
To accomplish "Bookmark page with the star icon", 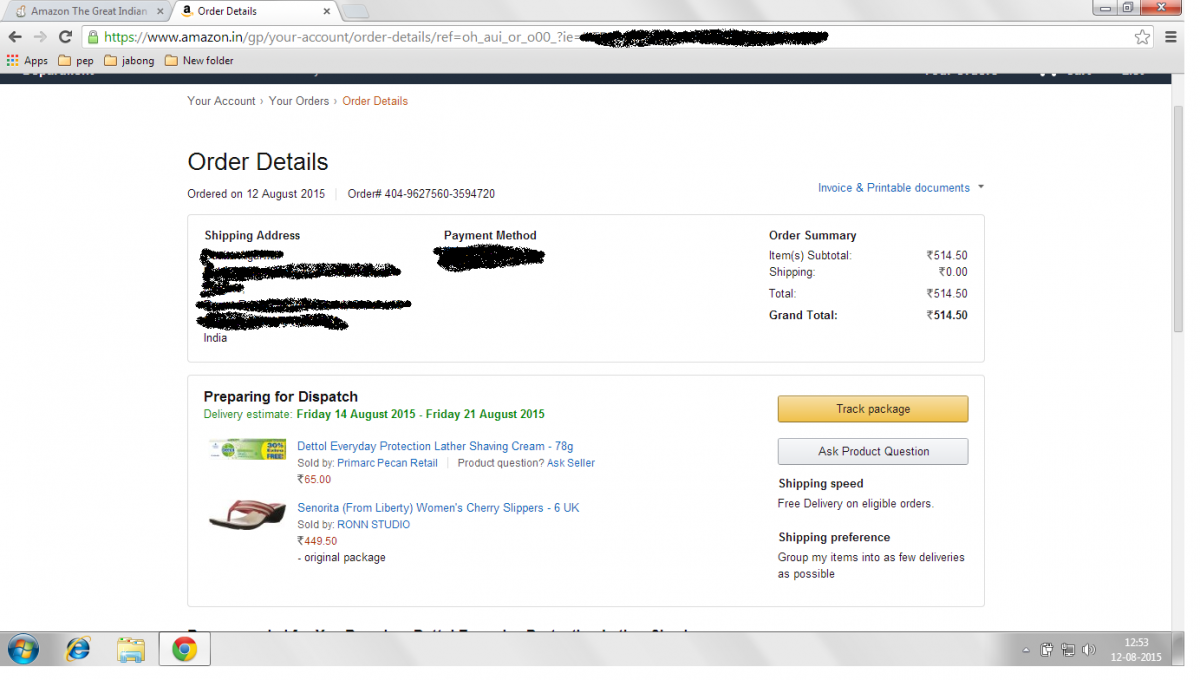I will [1142, 37].
